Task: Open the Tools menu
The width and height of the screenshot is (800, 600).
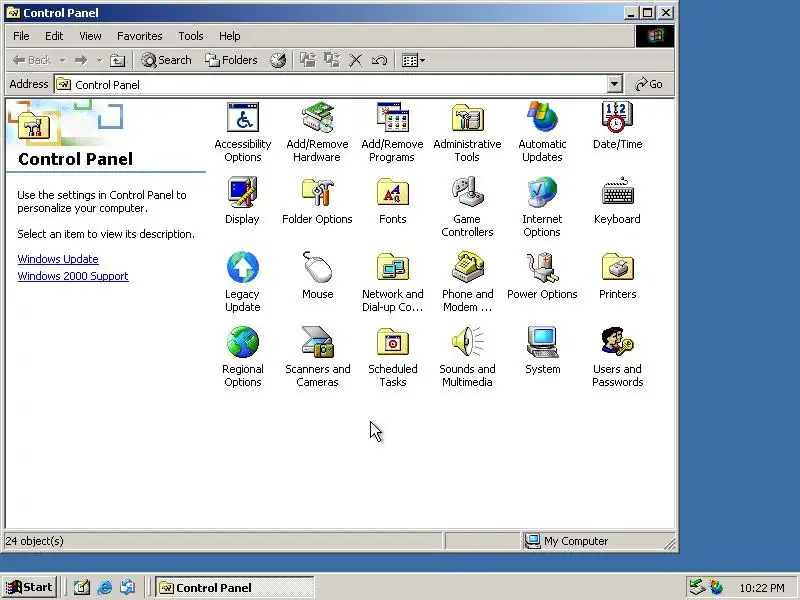Action: (191, 36)
